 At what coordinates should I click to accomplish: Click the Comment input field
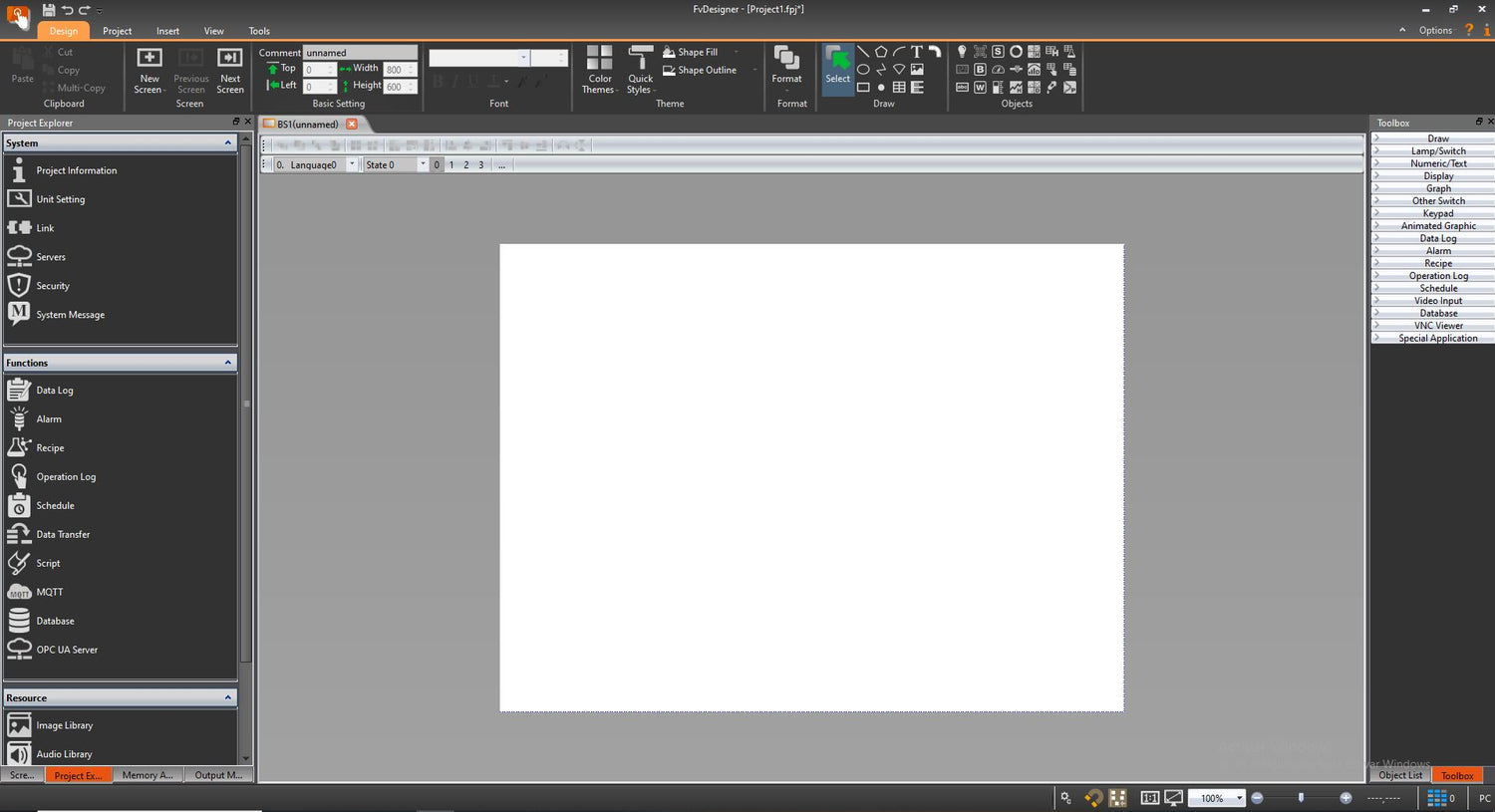pos(360,53)
